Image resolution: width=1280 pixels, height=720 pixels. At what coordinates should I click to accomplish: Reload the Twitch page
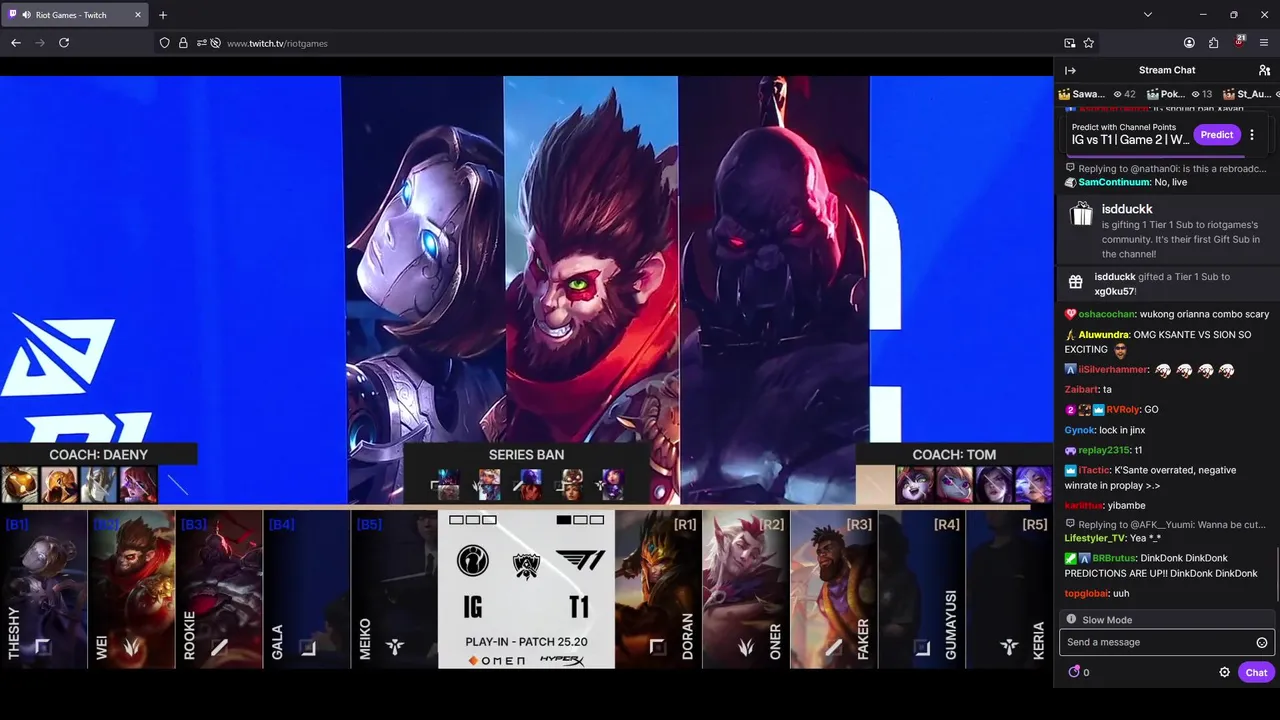click(64, 43)
